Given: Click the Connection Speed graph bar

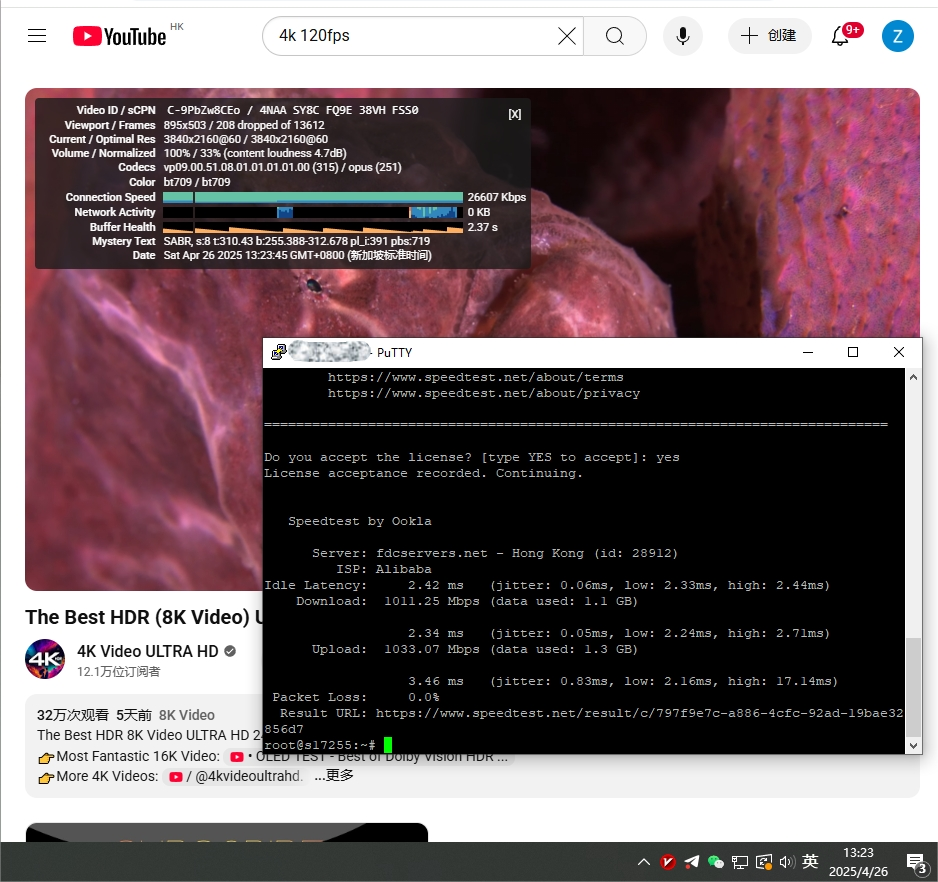Looking at the screenshot, I should pyautogui.click(x=313, y=197).
